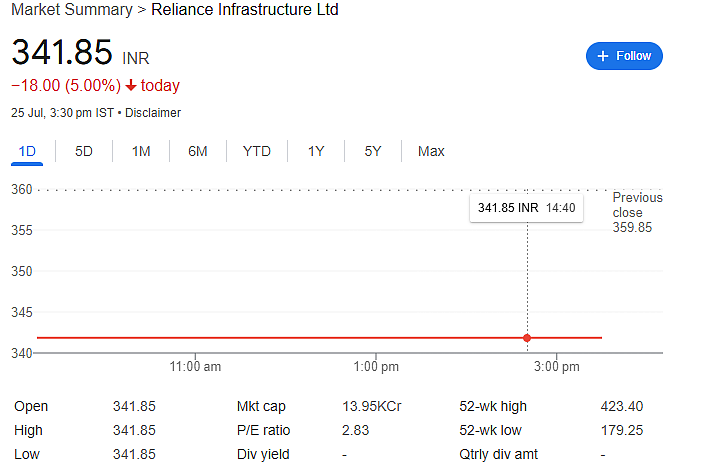Click the 355 y-axis label

point(22,230)
